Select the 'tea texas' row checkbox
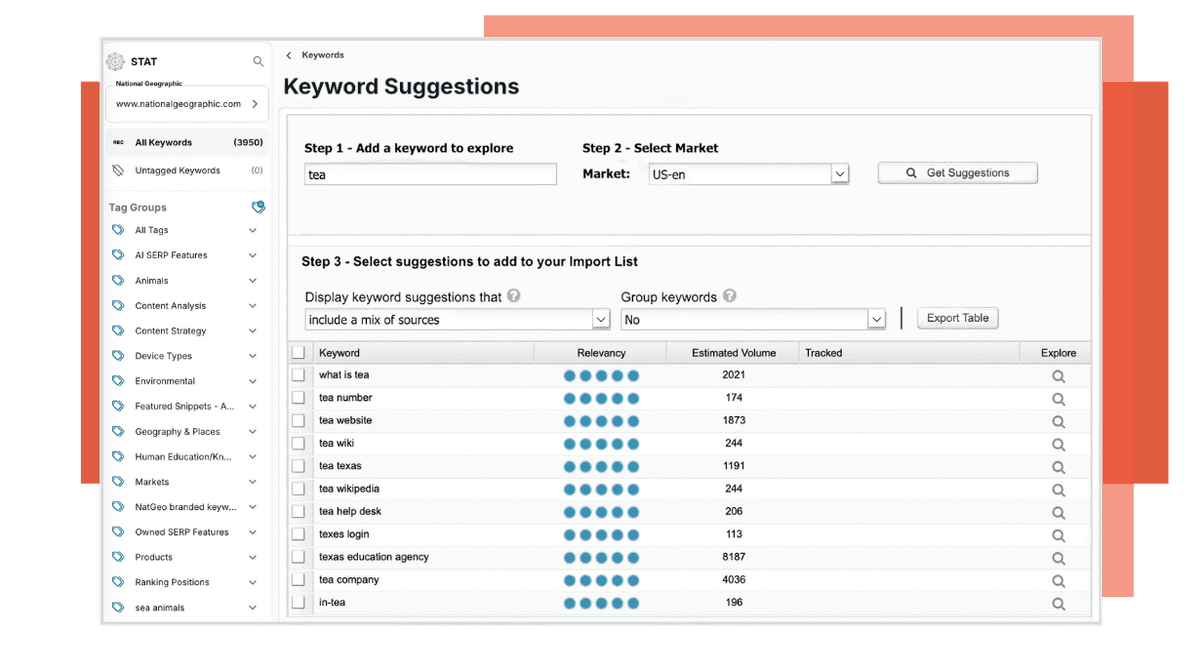The image size is (1200, 663). (298, 466)
